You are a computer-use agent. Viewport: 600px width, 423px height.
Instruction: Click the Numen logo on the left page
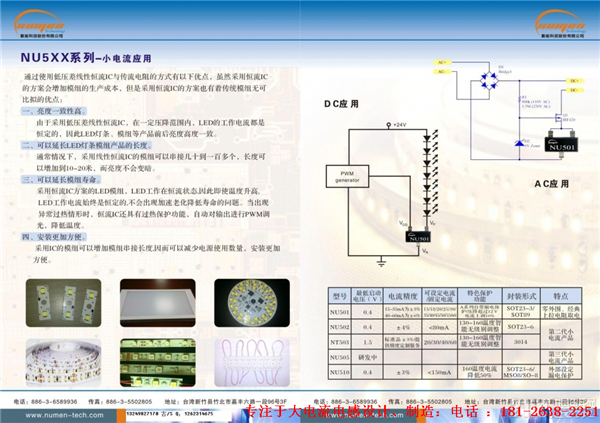39,24
